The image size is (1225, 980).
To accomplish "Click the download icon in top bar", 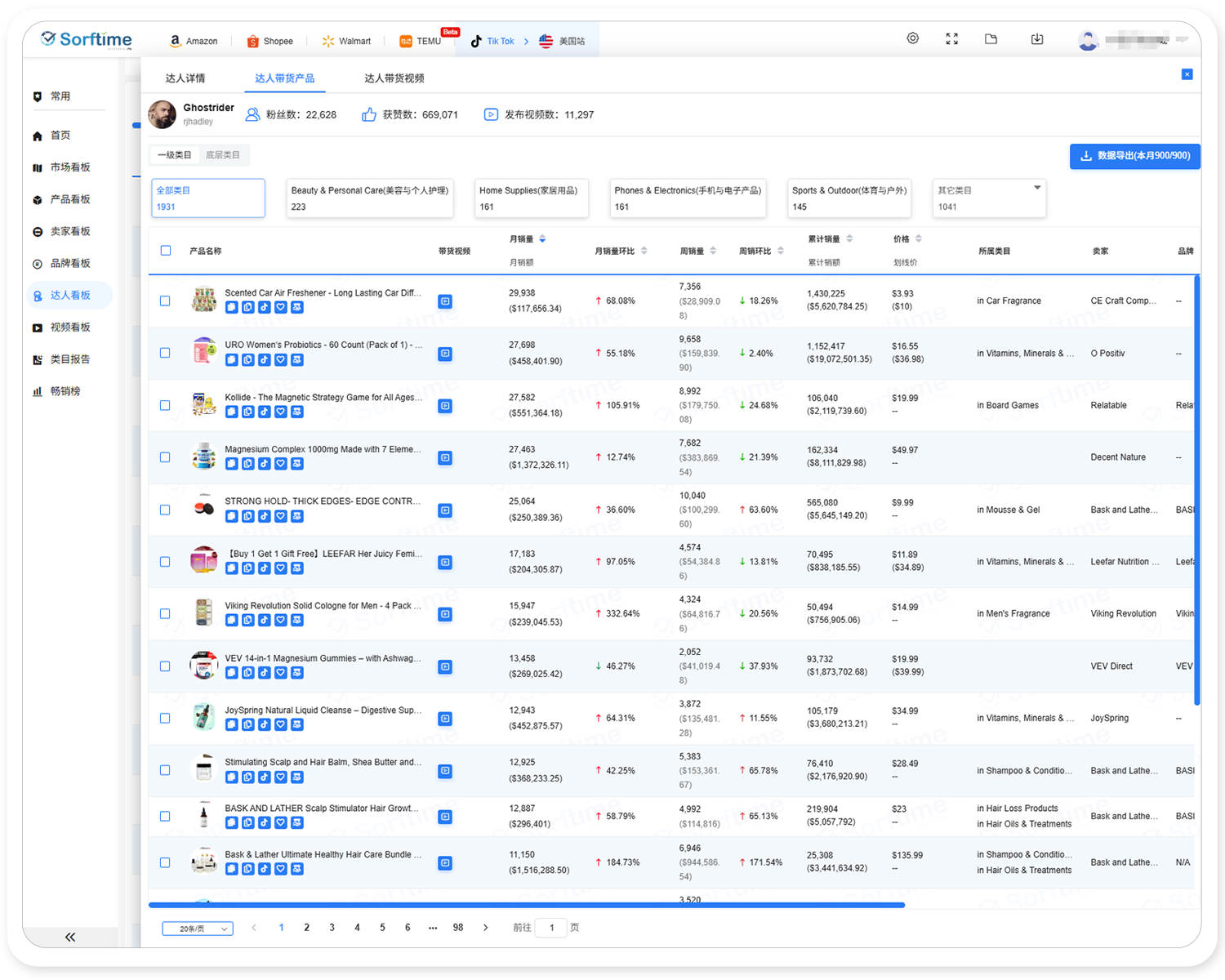I will coord(1037,39).
